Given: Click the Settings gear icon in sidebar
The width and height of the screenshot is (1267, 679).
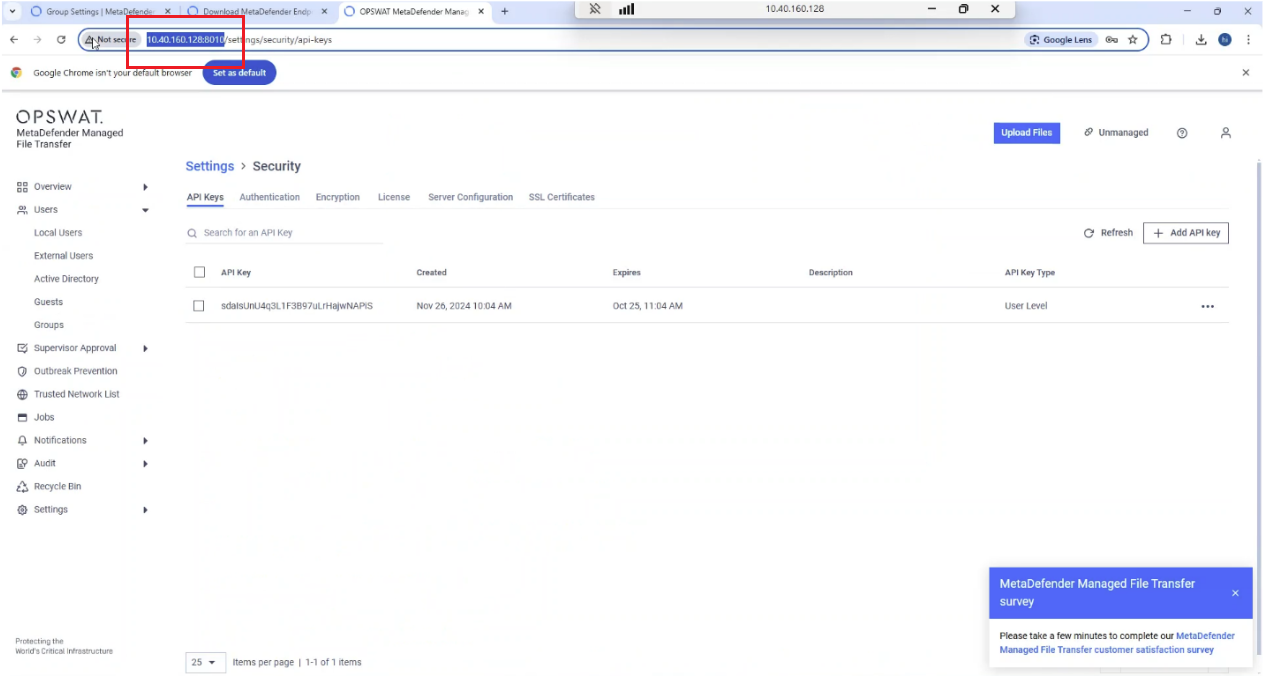Looking at the screenshot, I should (22, 510).
